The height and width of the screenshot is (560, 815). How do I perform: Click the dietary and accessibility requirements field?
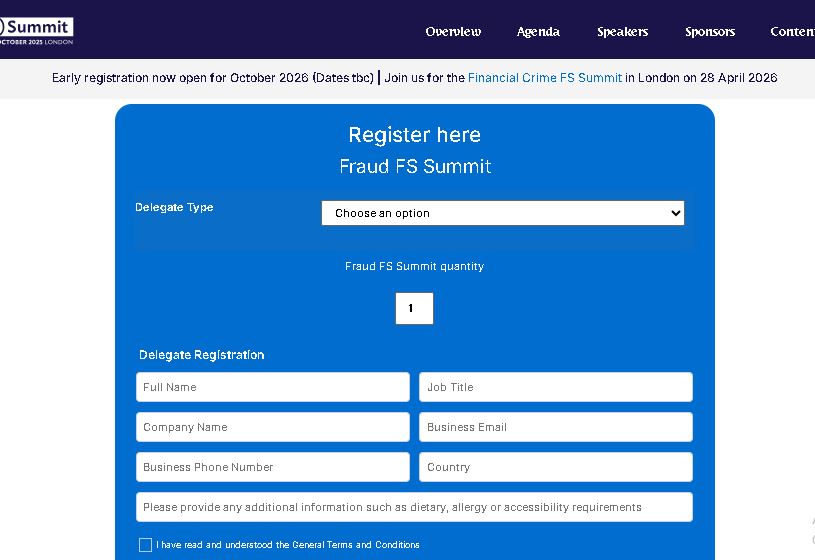click(x=414, y=507)
